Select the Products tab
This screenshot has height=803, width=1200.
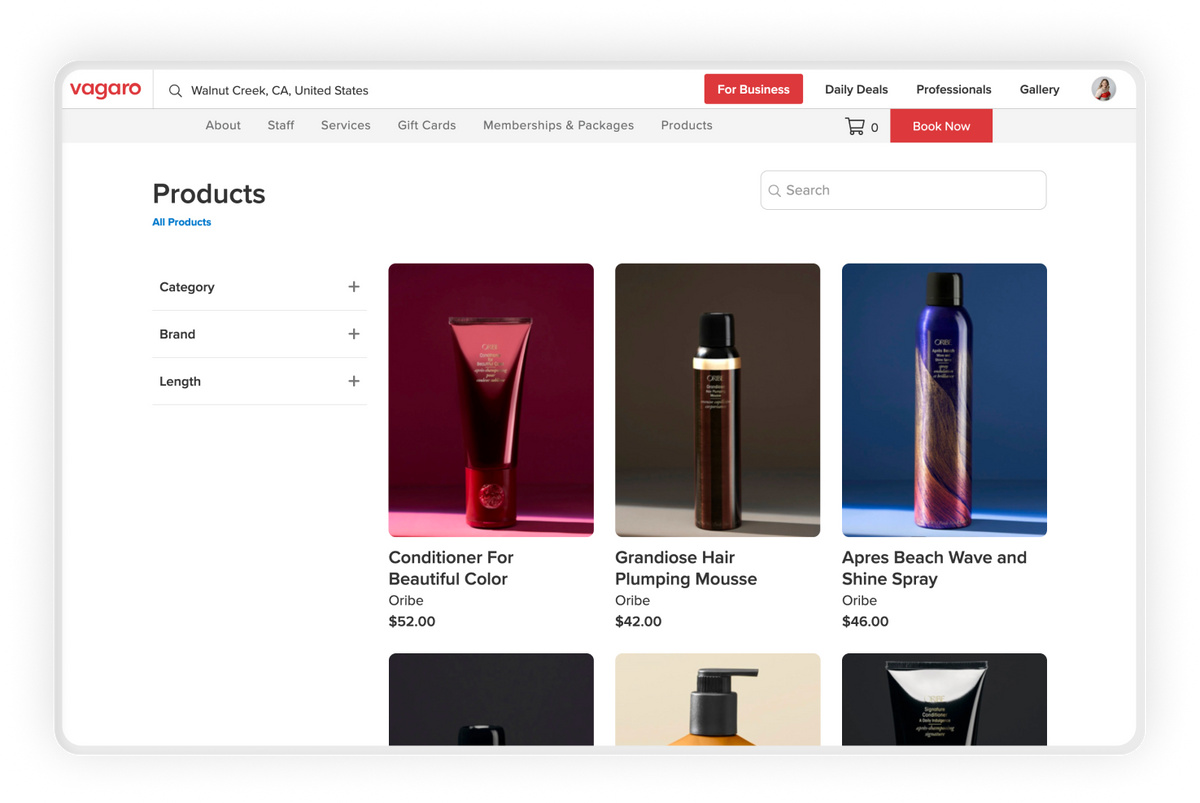[687, 125]
